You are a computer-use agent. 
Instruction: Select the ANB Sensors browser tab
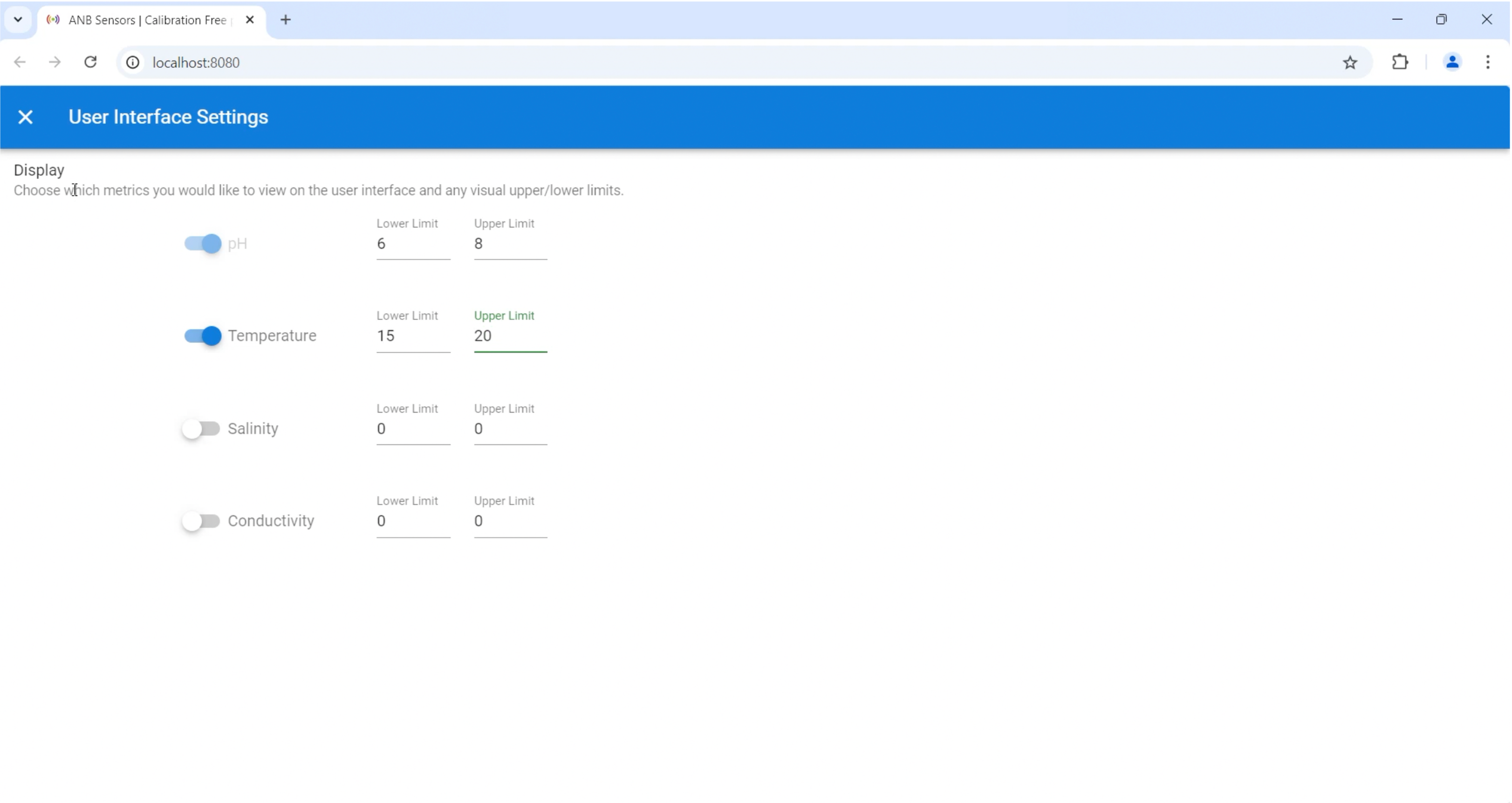tap(151, 21)
